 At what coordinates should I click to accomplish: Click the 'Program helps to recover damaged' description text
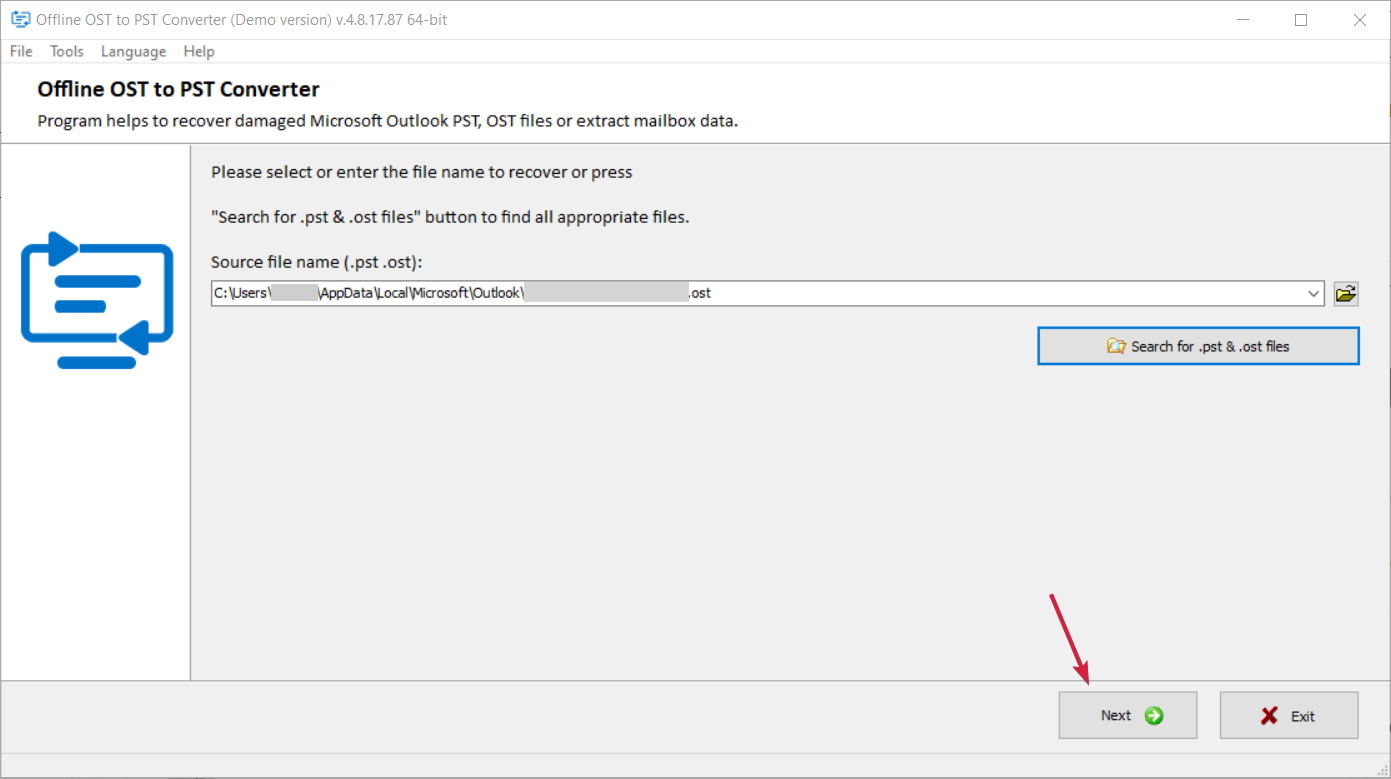point(388,121)
